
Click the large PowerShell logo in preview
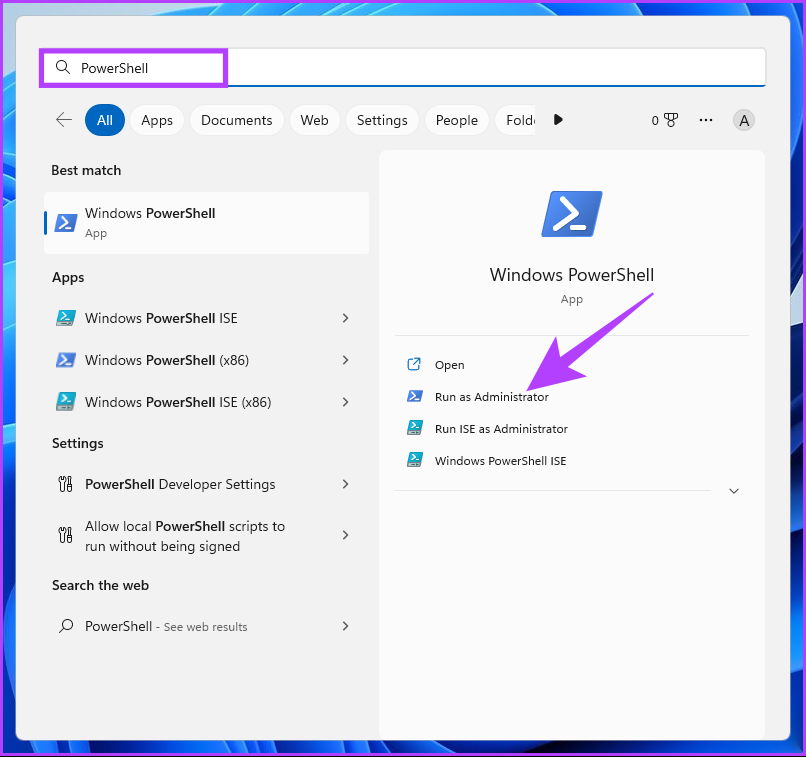click(572, 214)
